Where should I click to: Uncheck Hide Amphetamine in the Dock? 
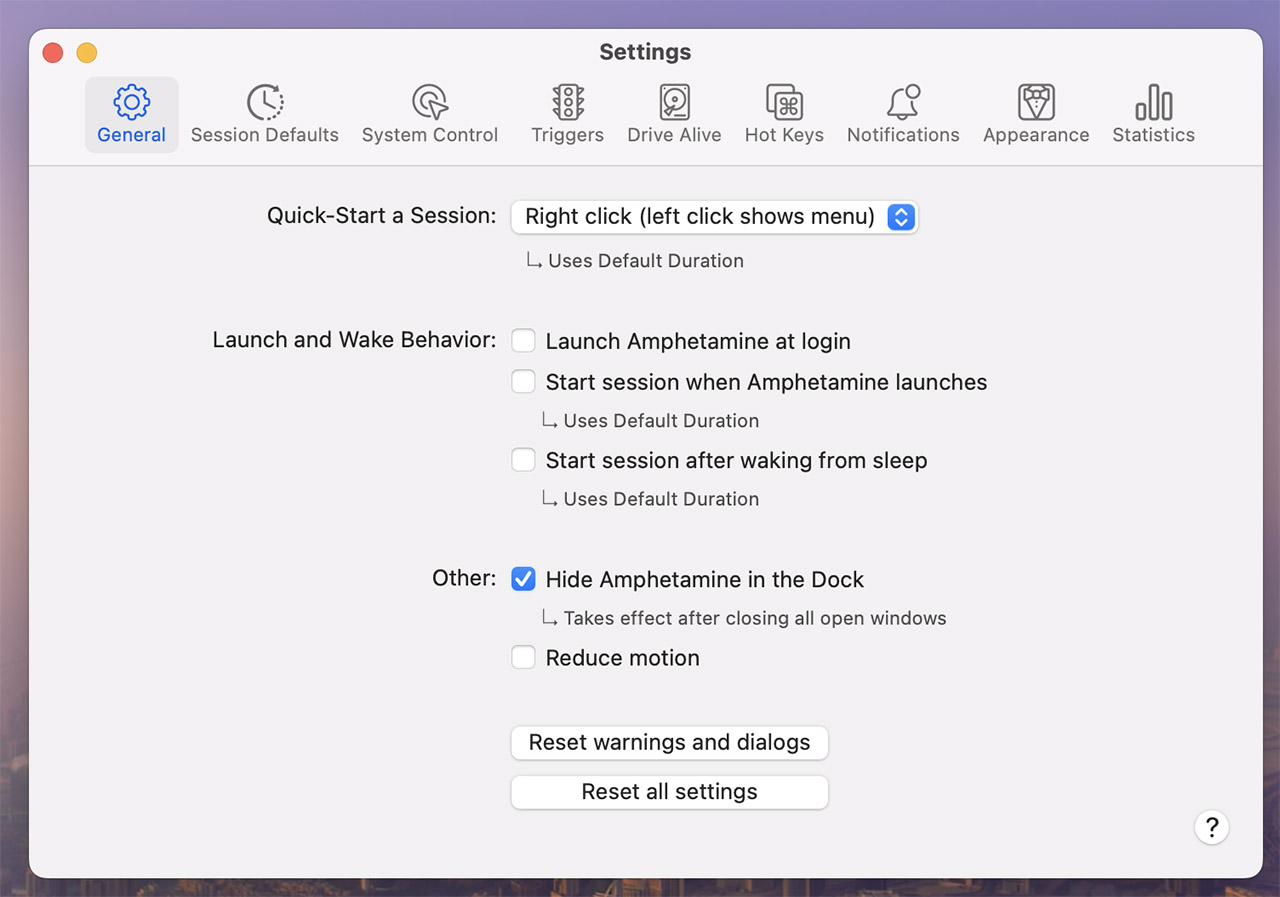coord(524,579)
